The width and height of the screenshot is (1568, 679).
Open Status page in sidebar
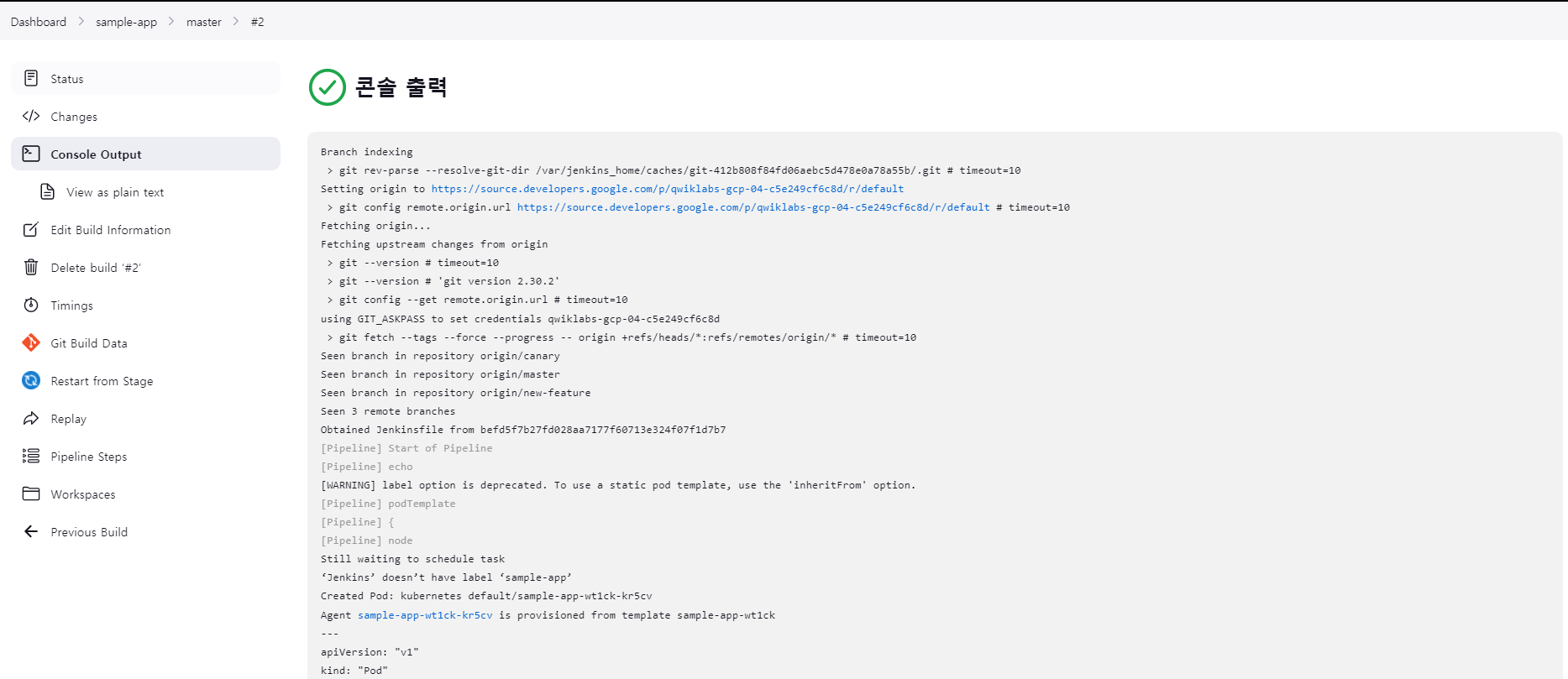[x=145, y=78]
